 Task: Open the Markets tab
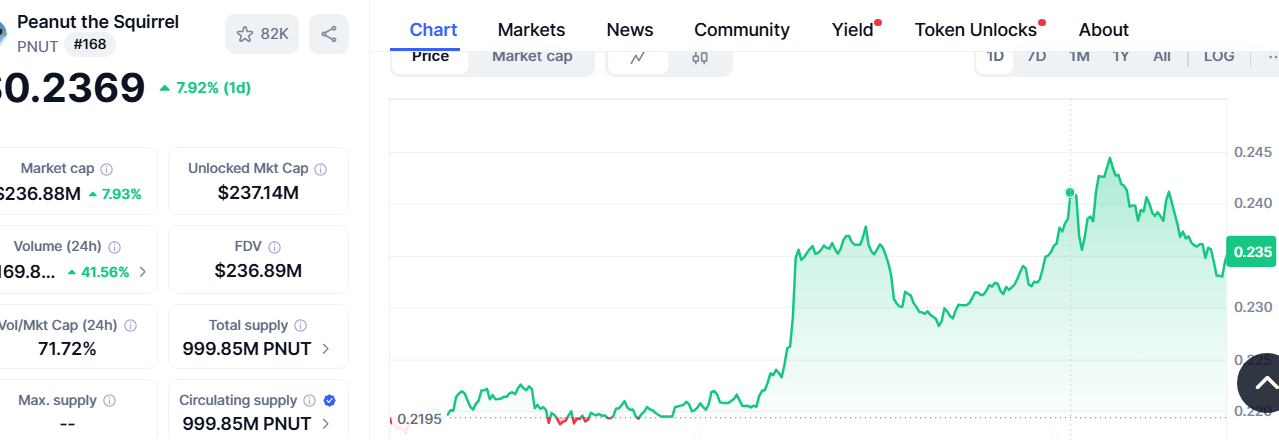[x=531, y=30]
